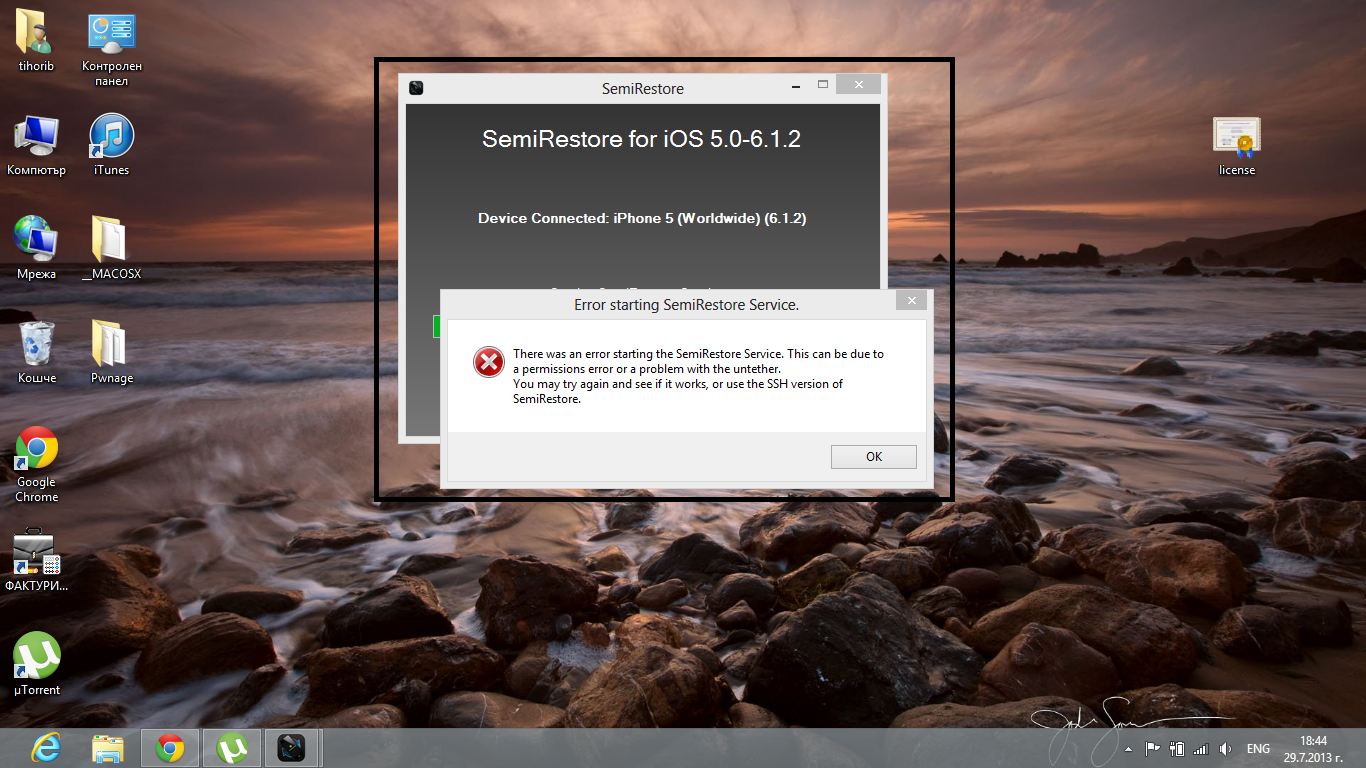Close the SemiRestore main window

[858, 85]
